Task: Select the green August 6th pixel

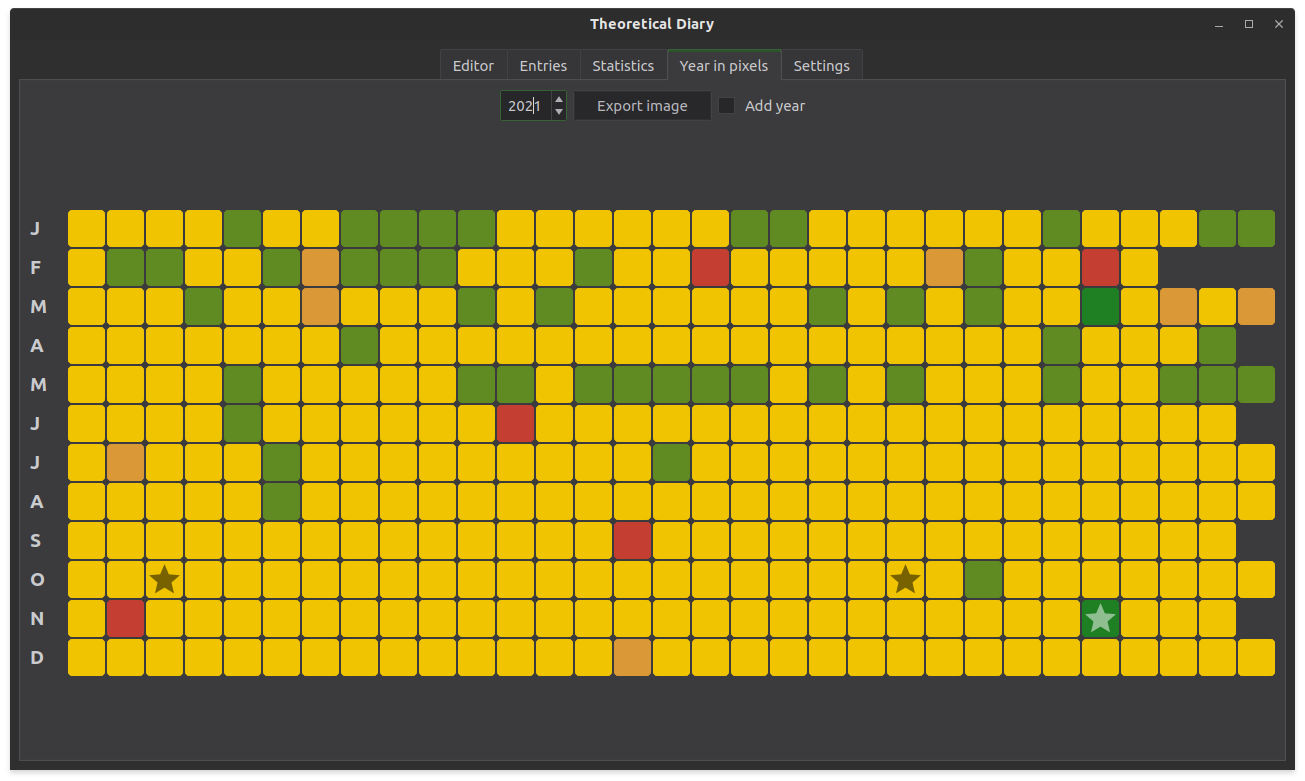Action: [x=282, y=501]
